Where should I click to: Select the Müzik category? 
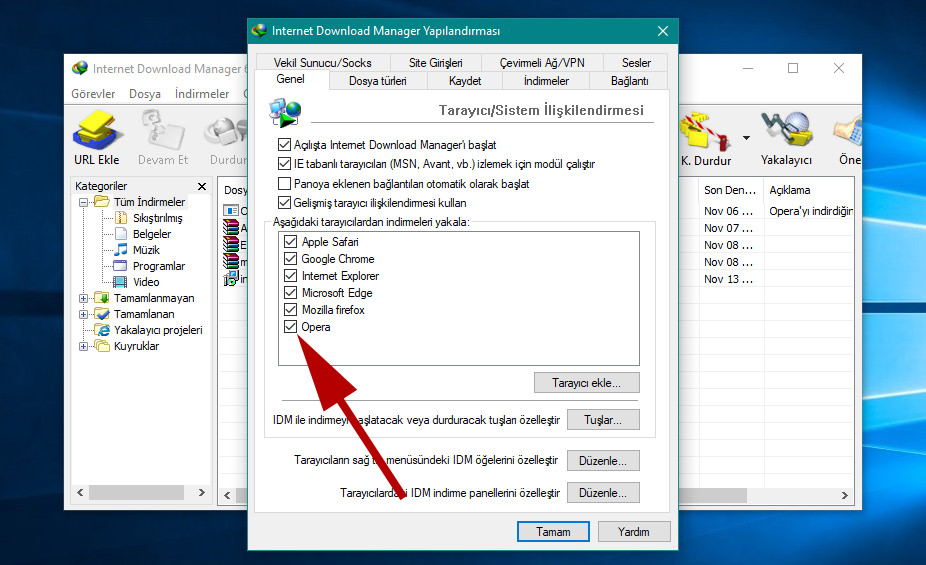click(x=146, y=250)
